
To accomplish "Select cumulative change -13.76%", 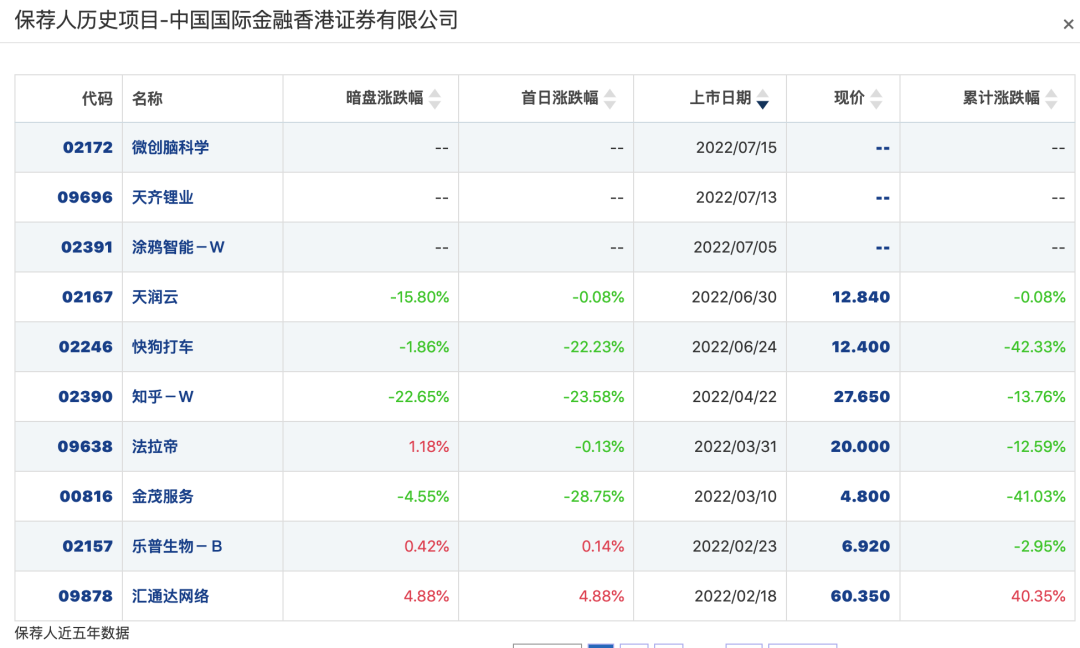I will [1037, 397].
